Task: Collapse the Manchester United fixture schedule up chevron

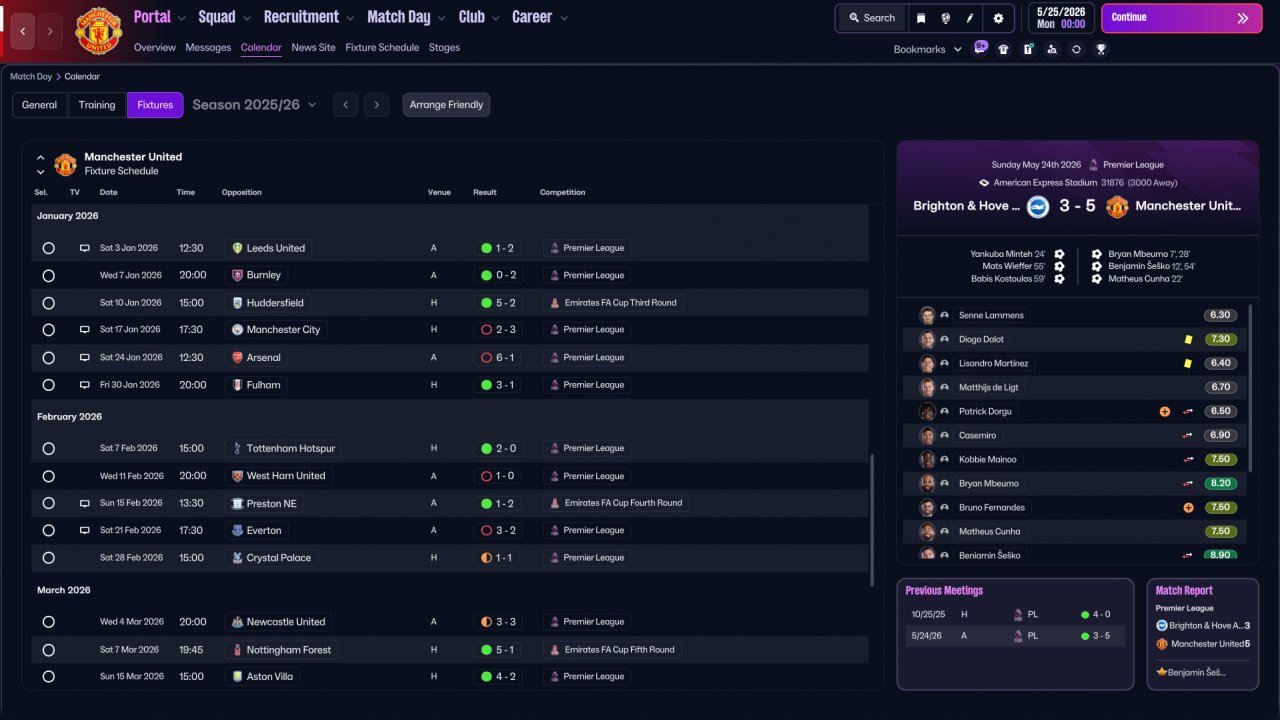Action: coord(41,157)
